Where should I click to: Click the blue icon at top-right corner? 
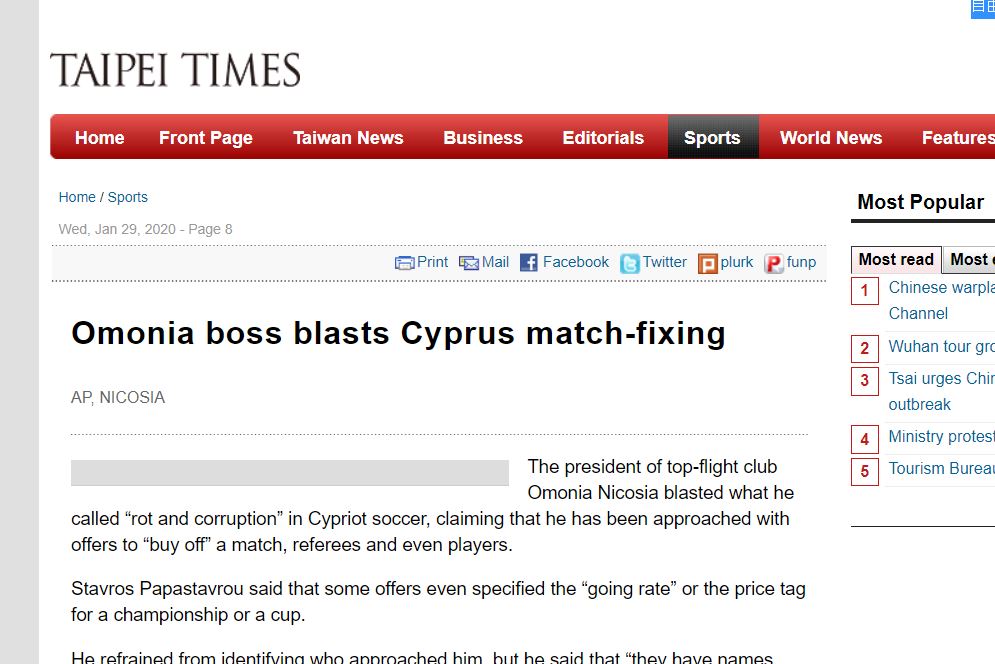pyautogui.click(x=982, y=9)
